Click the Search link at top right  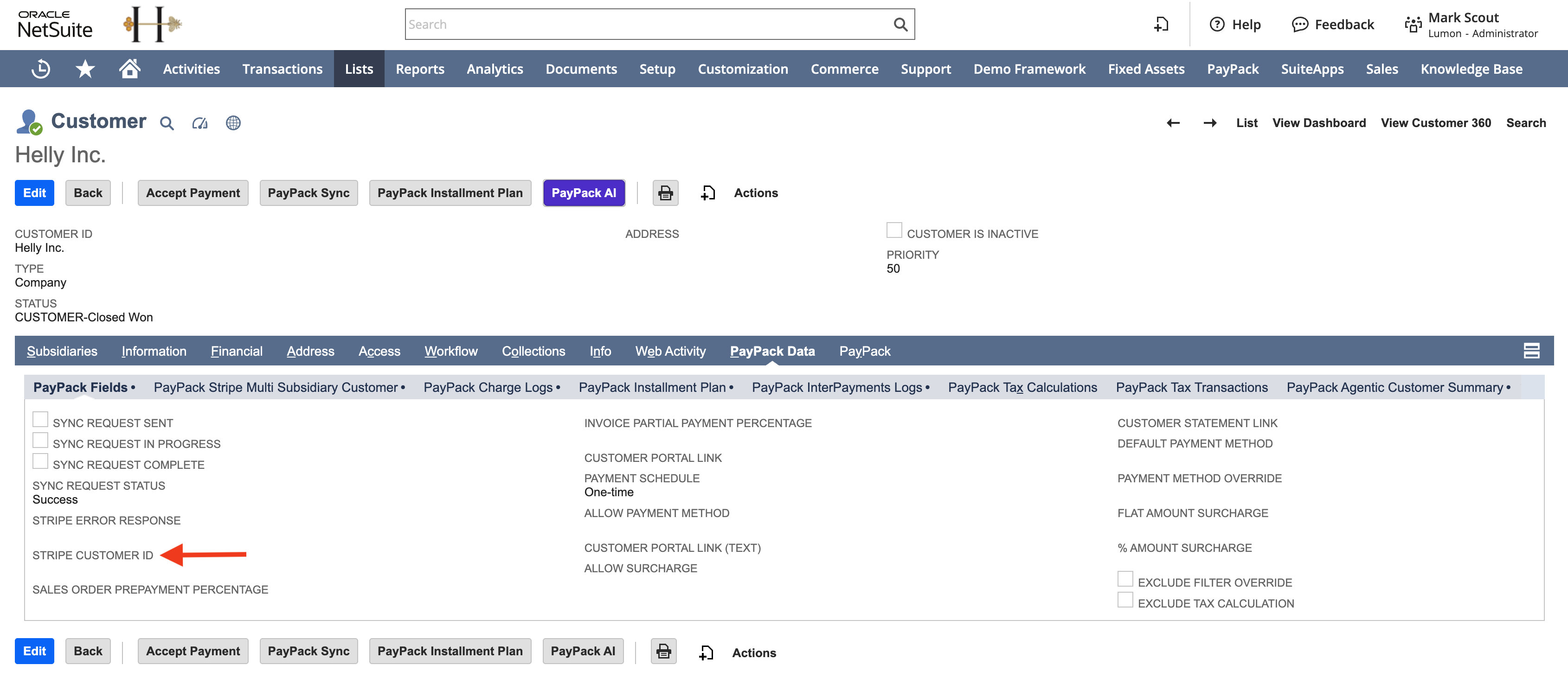pyautogui.click(x=1526, y=123)
